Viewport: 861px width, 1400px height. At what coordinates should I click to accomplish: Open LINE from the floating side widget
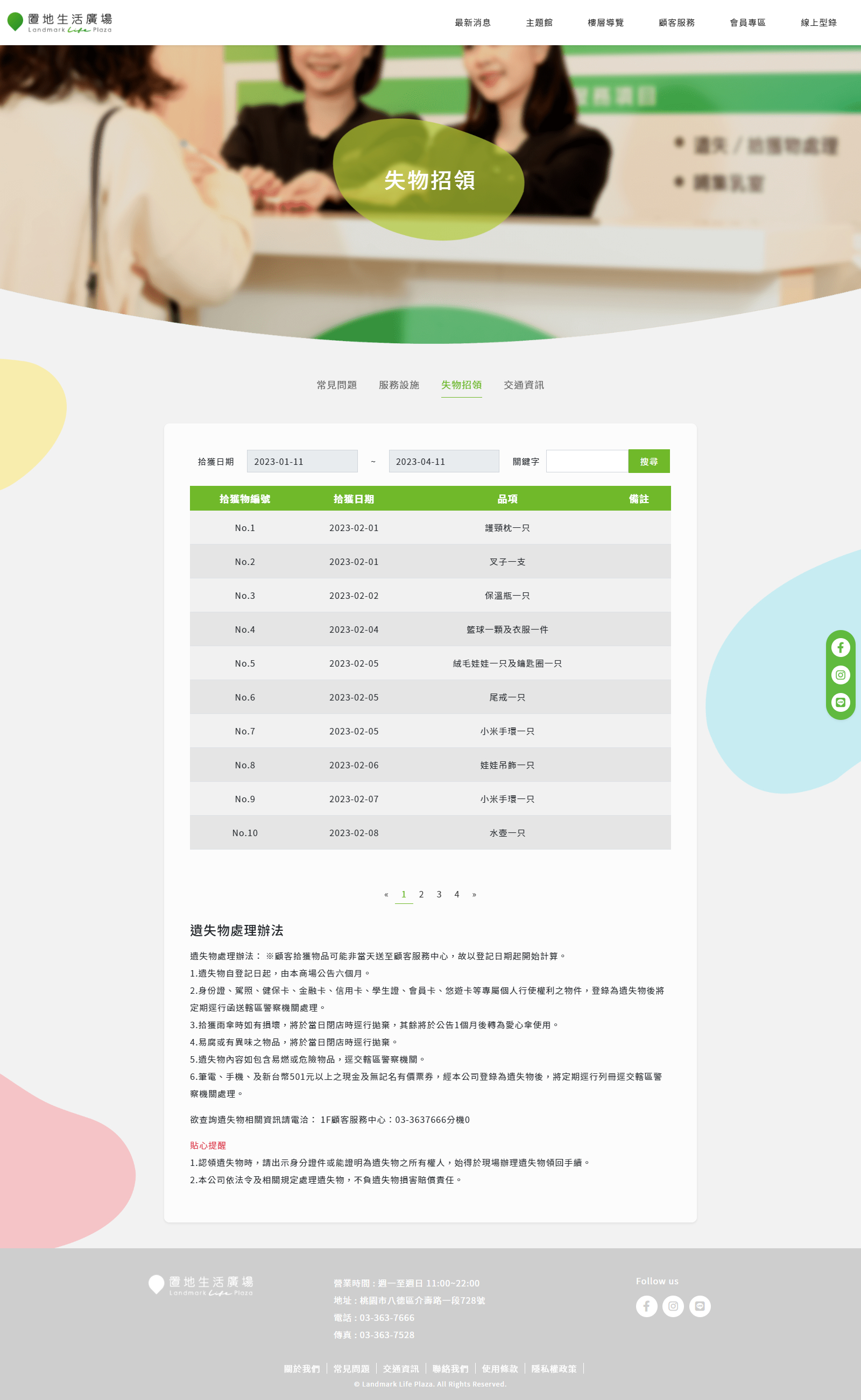click(840, 702)
